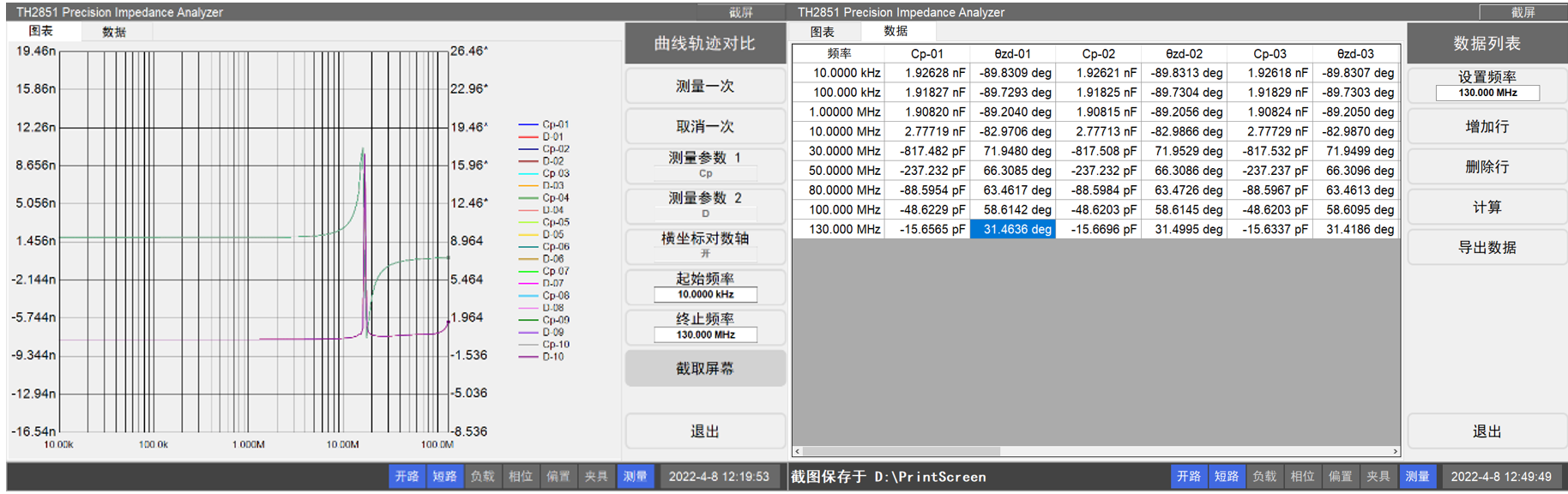
Task: Click the 设置频率 frequency input field
Action: (x=1487, y=93)
